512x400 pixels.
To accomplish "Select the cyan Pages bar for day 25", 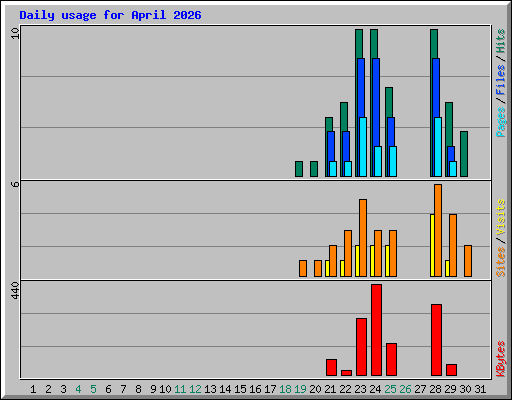I will point(393,161).
